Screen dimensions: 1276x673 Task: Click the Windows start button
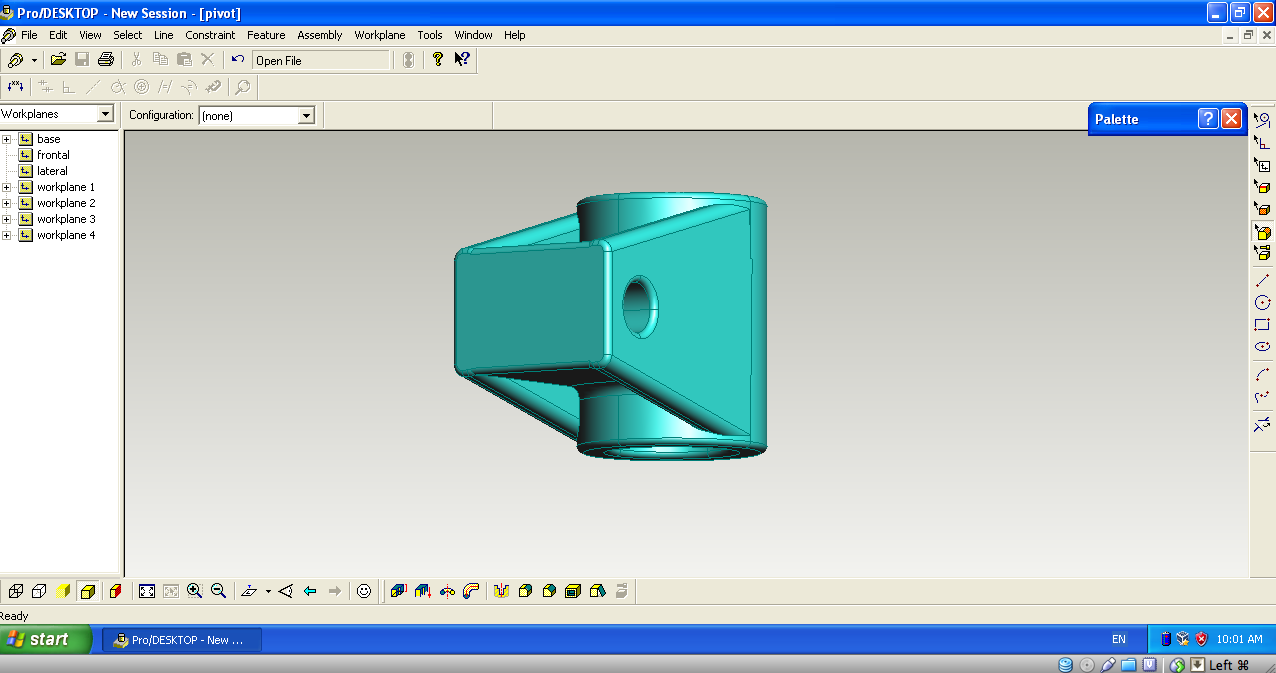pyautogui.click(x=46, y=639)
